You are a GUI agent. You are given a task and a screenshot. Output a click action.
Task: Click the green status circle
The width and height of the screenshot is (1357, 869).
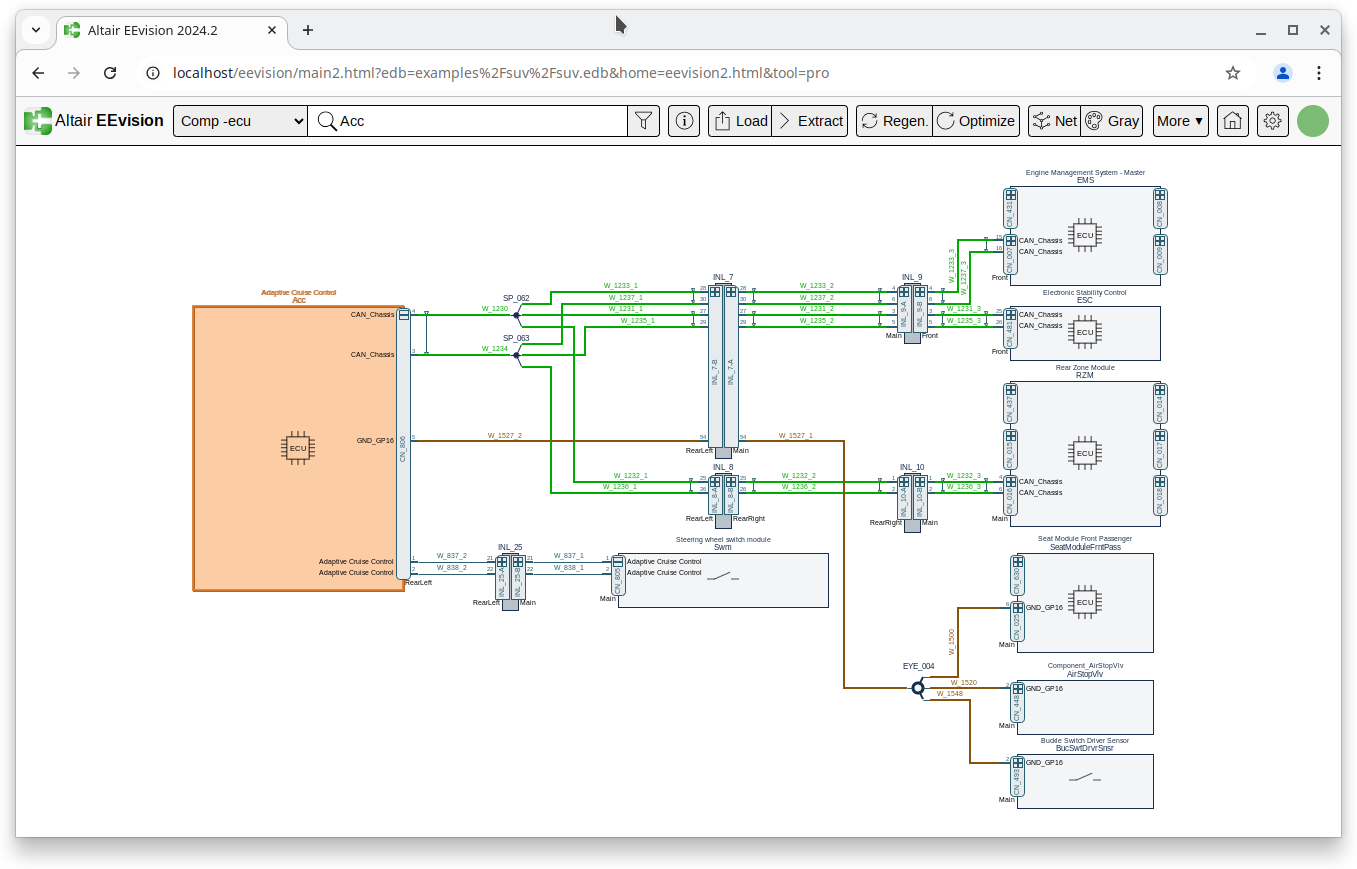1312,121
